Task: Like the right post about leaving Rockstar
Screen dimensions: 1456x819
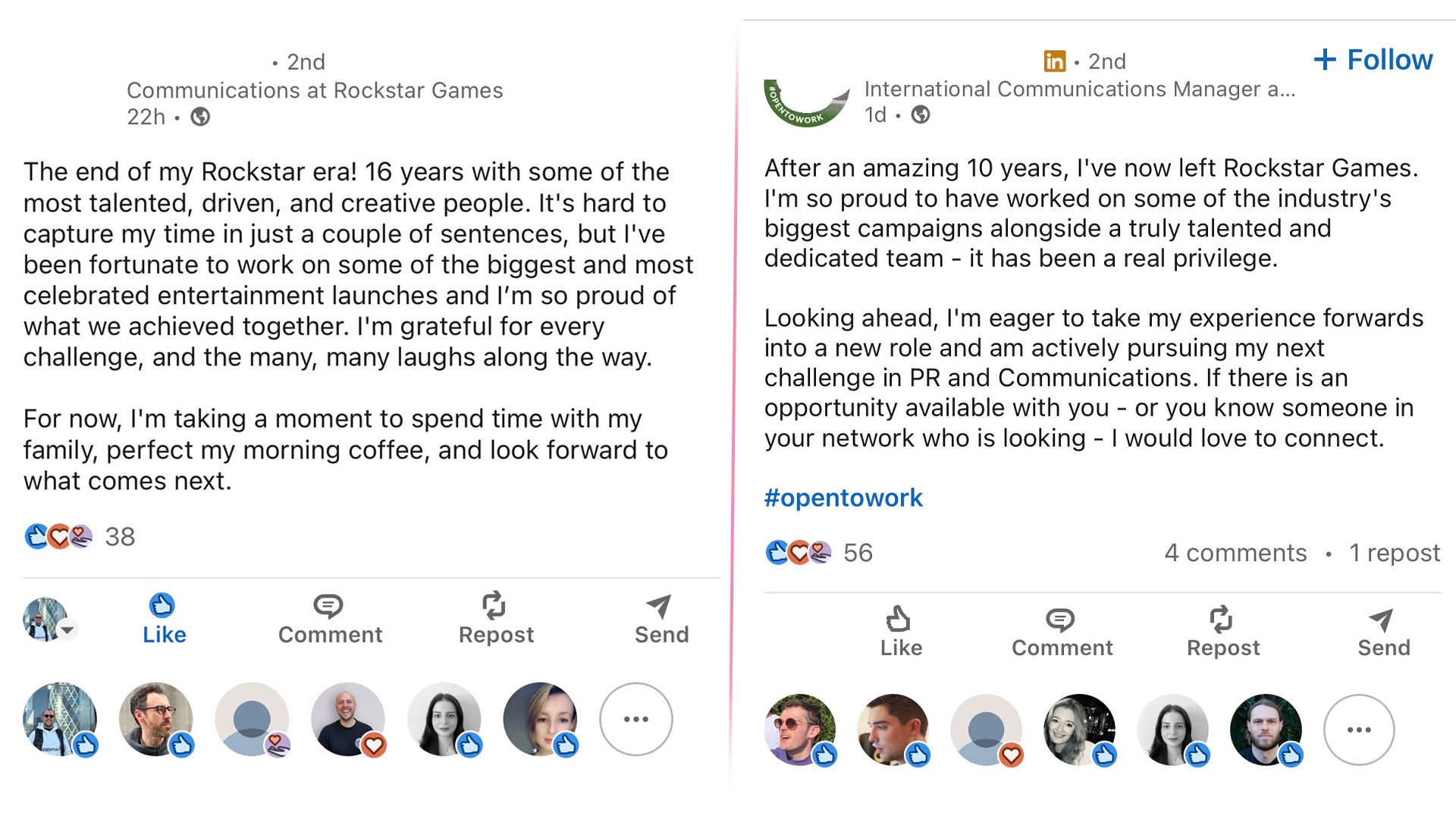Action: 901,632
